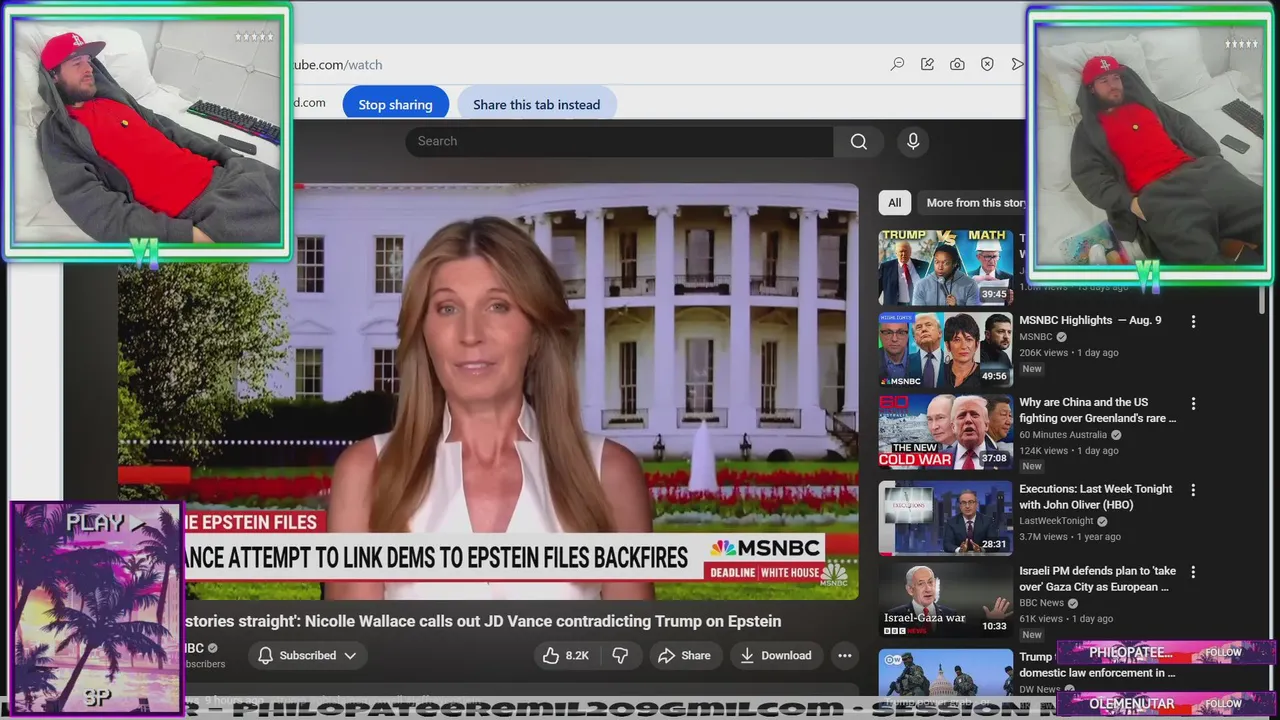The width and height of the screenshot is (1280, 720).
Task: Click the New badge under 60 Minutes Australia
Action: coord(1032,466)
